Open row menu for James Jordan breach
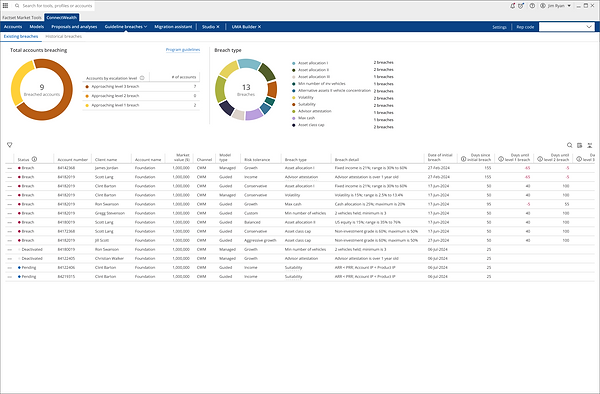600x394 pixels. [x=10, y=168]
